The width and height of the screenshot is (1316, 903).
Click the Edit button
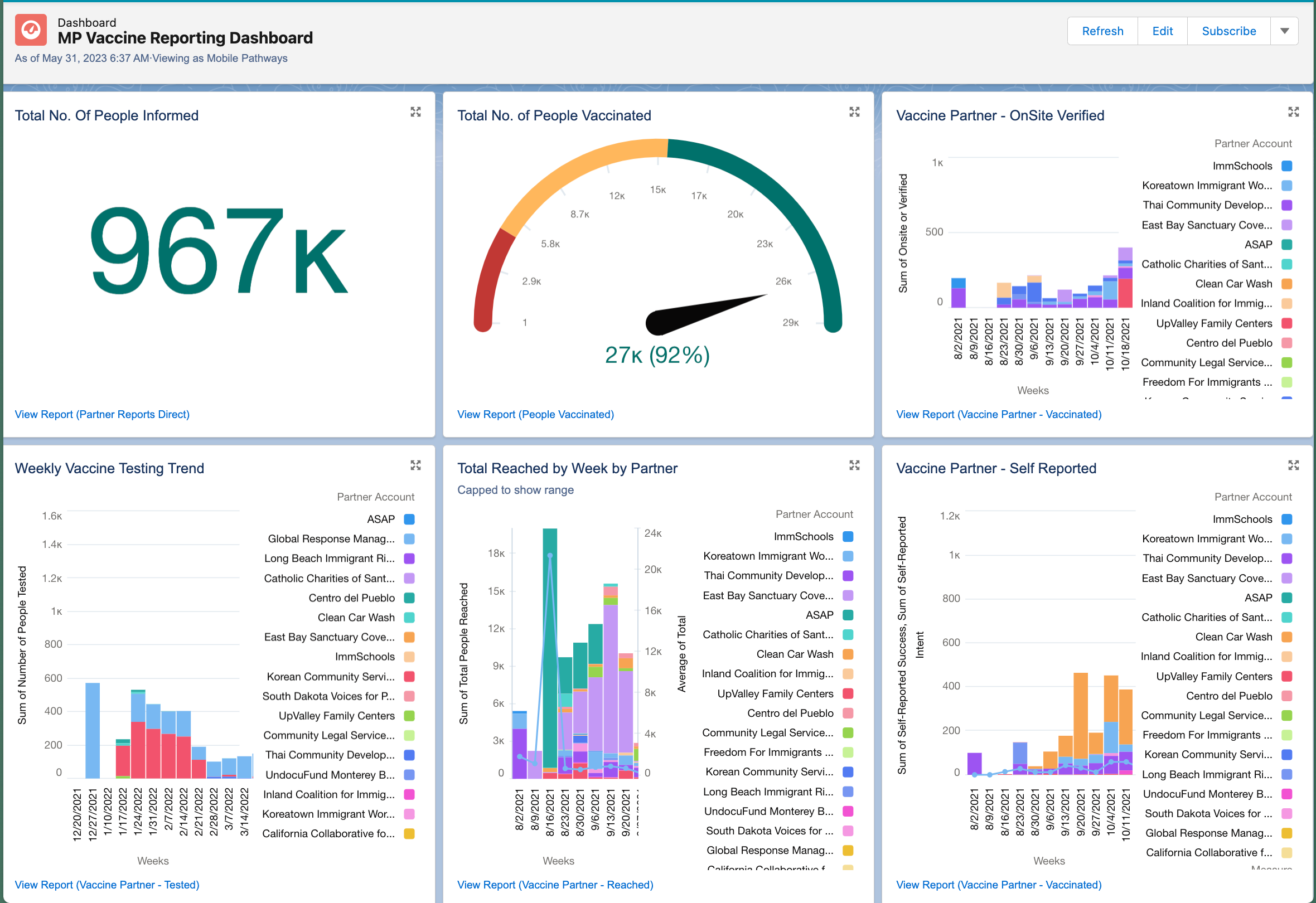coord(1162,31)
